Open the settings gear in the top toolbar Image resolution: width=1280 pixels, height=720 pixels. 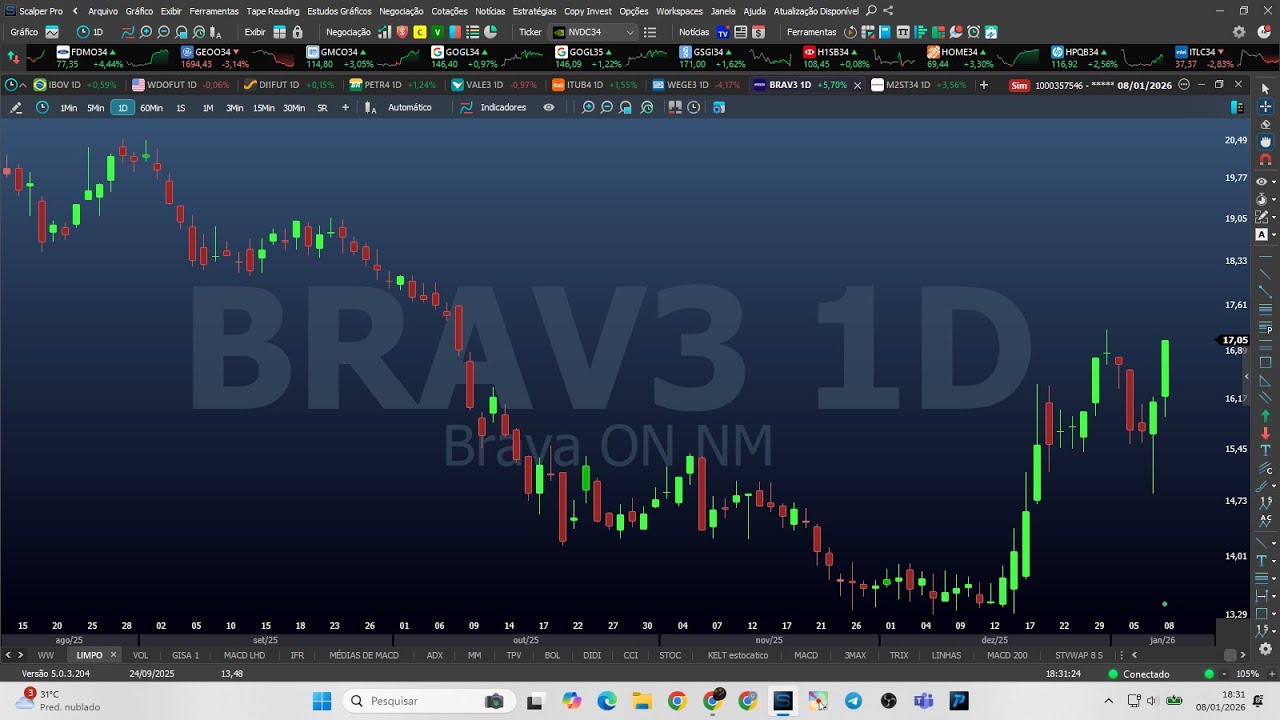click(x=1239, y=32)
